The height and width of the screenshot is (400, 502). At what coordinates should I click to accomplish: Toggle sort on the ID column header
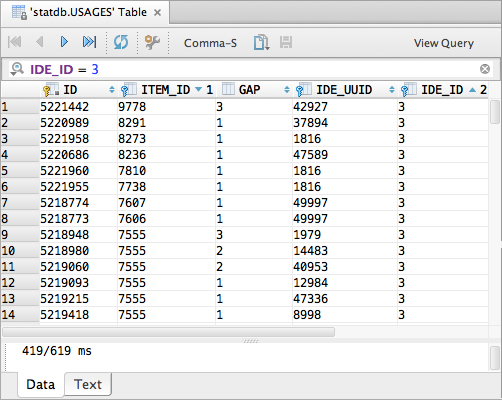(x=112, y=90)
